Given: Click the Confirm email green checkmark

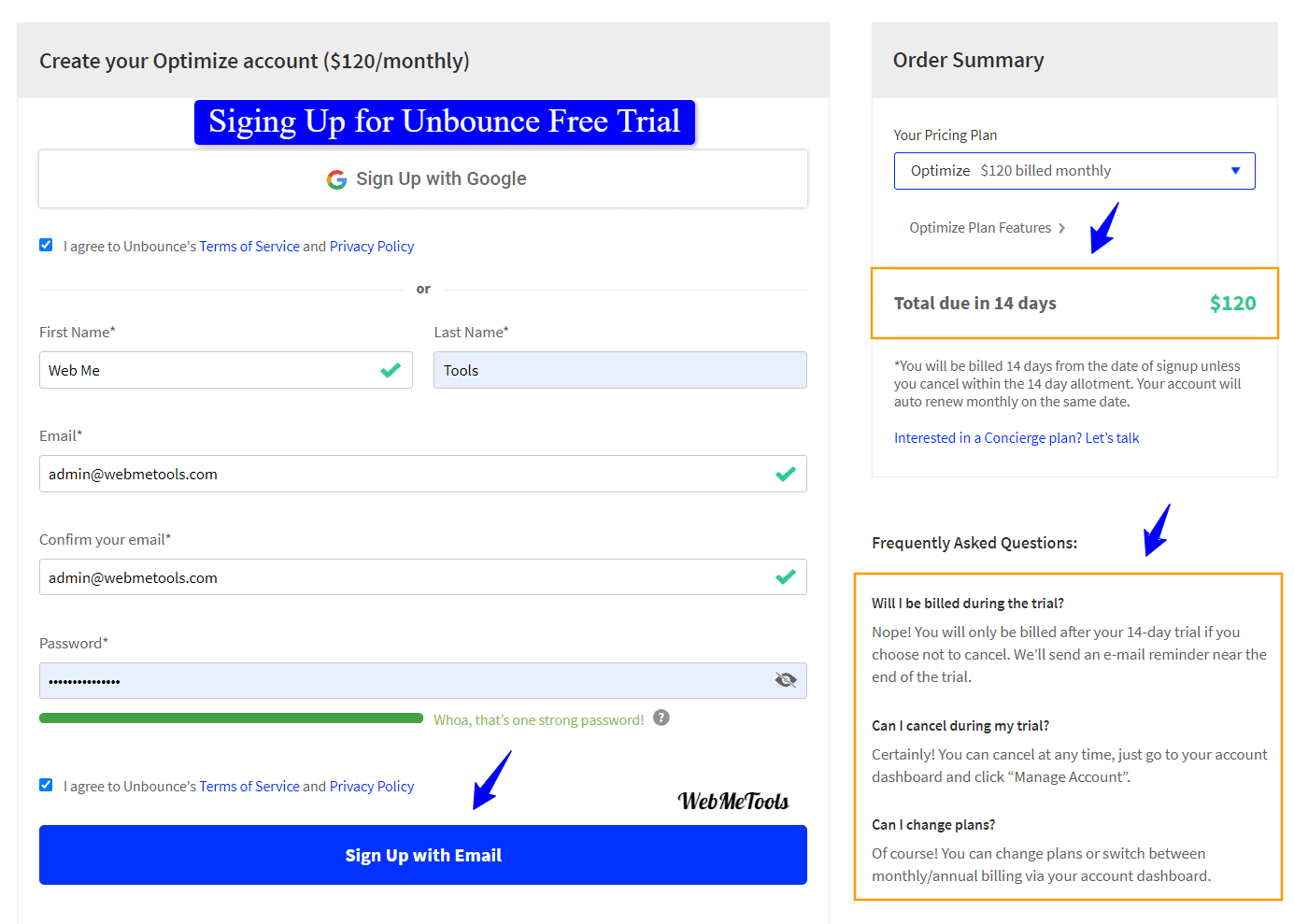Looking at the screenshot, I should (786, 577).
